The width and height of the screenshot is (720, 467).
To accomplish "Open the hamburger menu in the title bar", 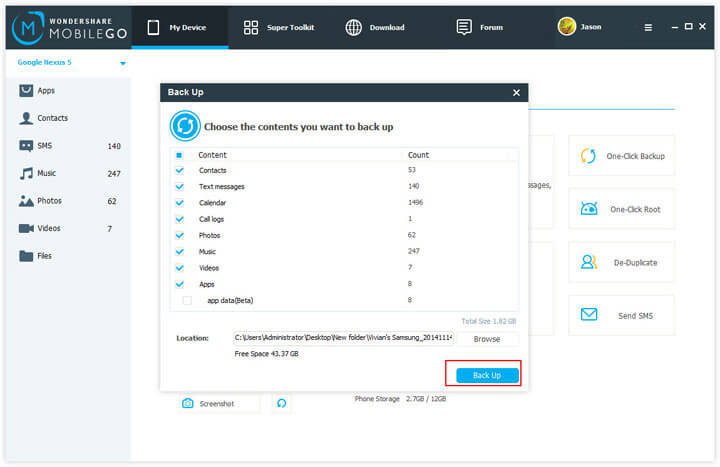I will [x=648, y=28].
